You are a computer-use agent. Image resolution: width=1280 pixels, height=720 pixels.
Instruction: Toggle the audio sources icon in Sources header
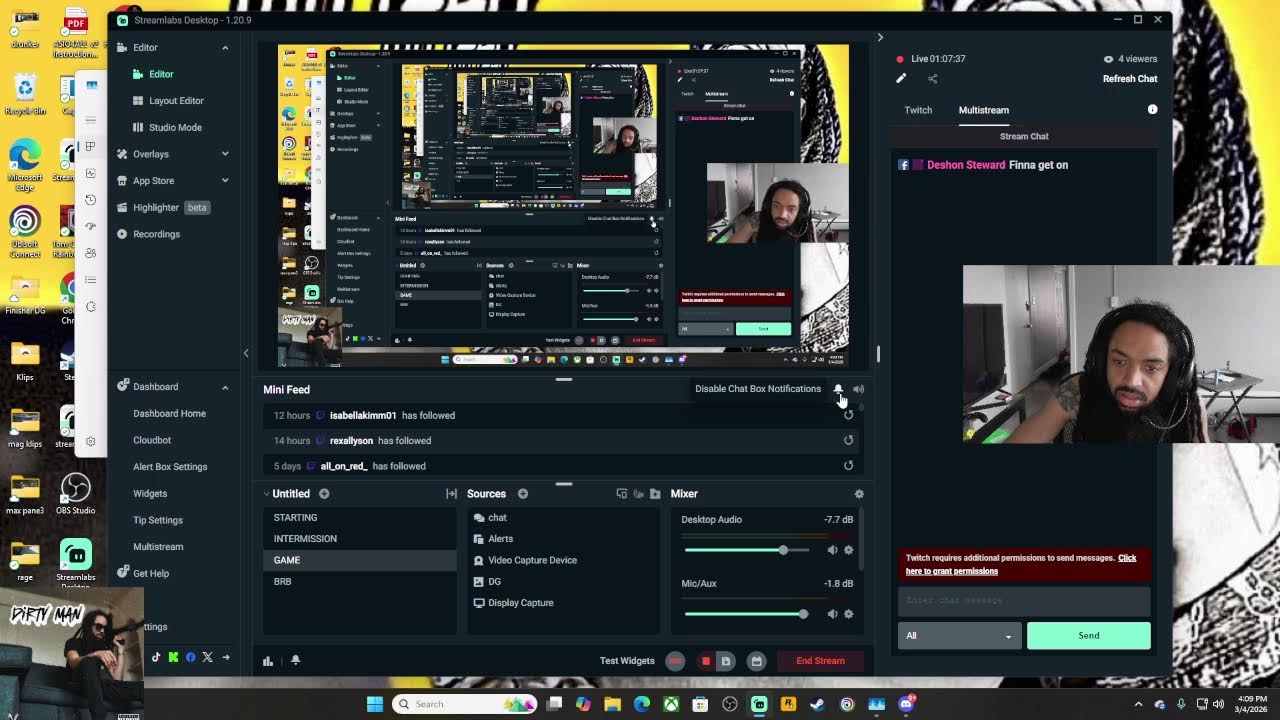[x=638, y=494]
